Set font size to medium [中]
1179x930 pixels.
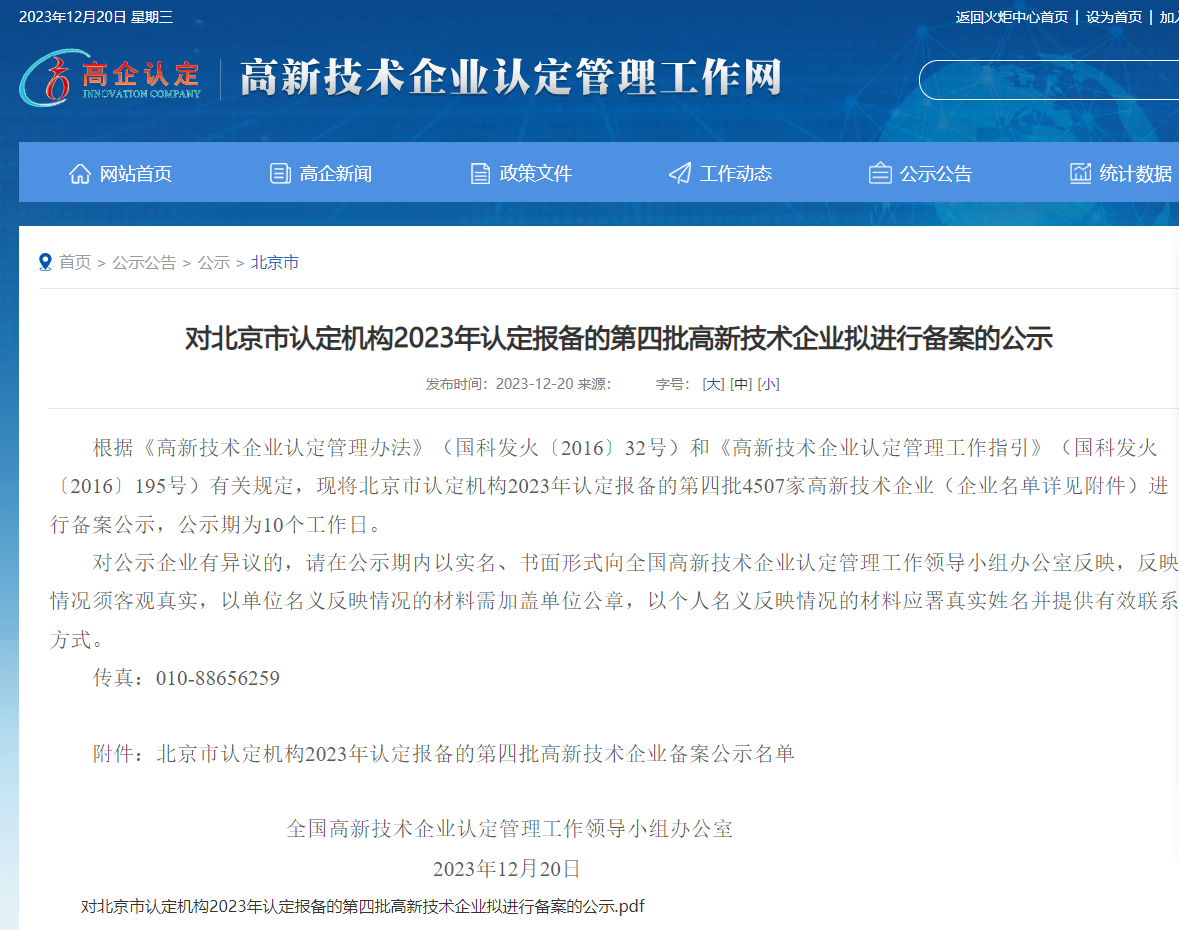(741, 384)
